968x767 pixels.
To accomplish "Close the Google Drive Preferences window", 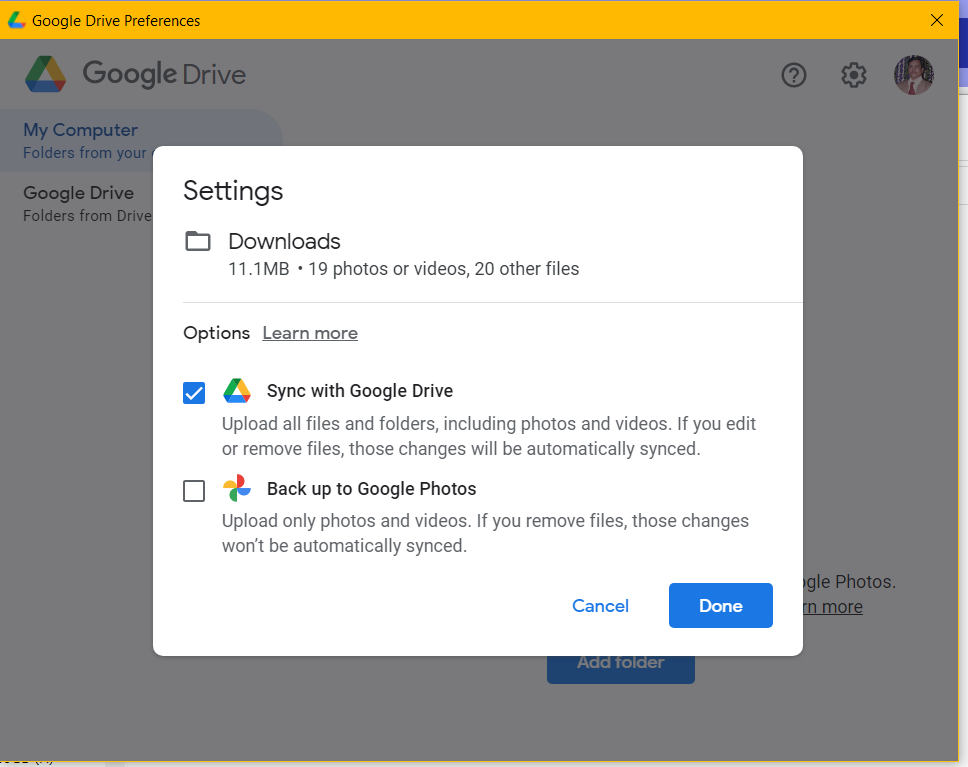I will coord(937,20).
